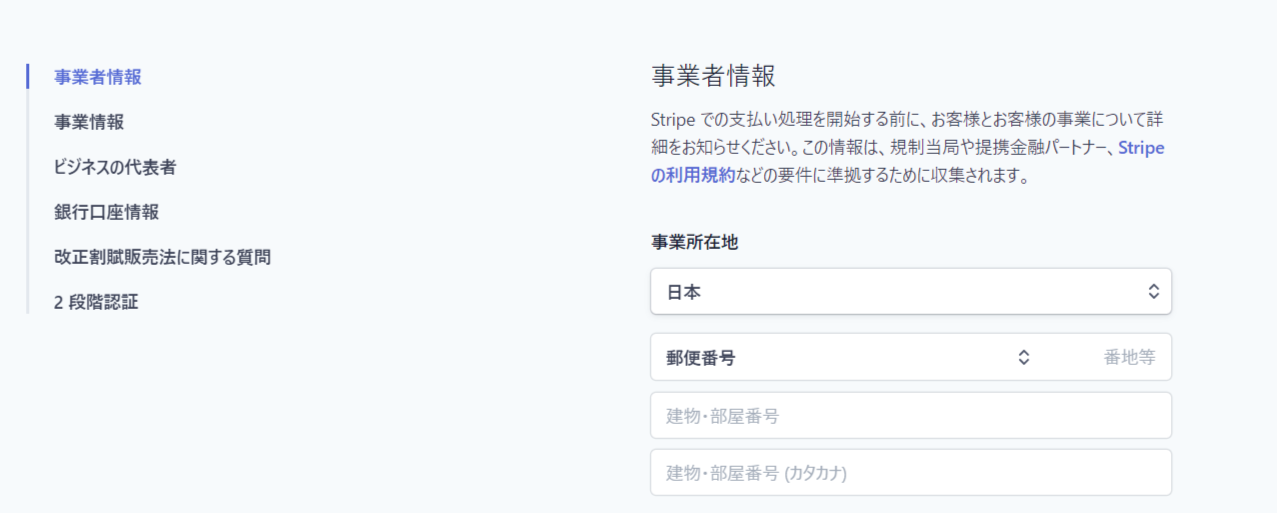Click the gray sidebar rail beside 銀行口座情報
Viewport: 1277px width, 513px height.
pos(28,212)
